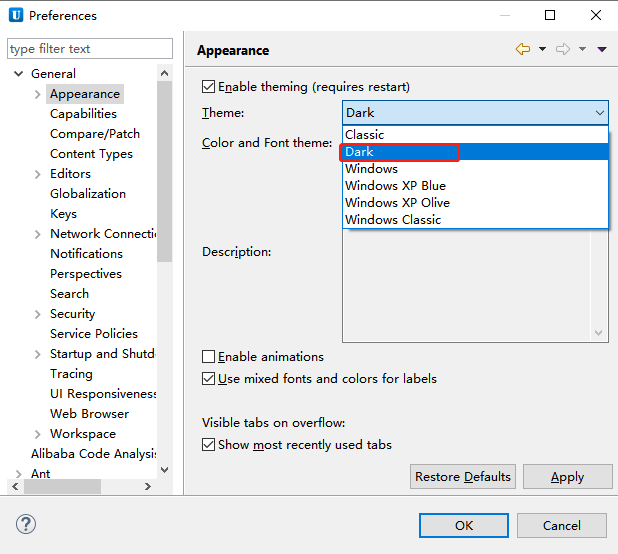
Task: Expand the Ant tree node
Action: pos(19,474)
